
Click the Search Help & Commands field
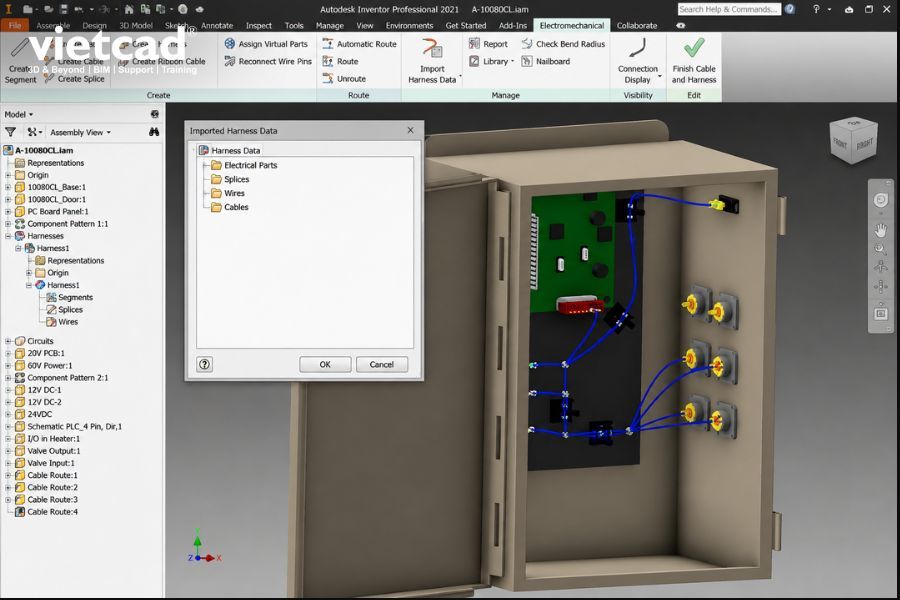pos(729,9)
